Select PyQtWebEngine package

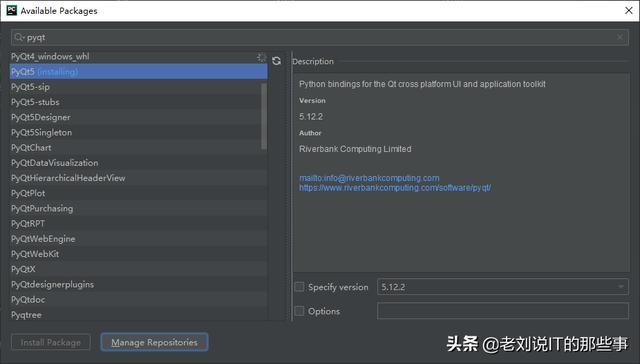pyautogui.click(x=139, y=239)
